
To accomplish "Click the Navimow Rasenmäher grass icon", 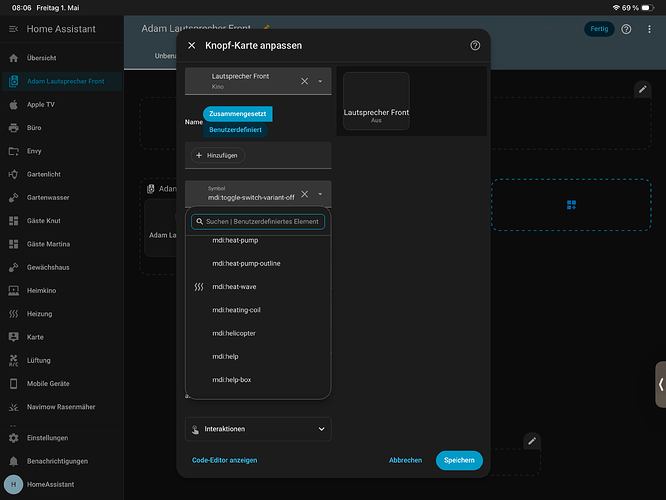I will tap(14, 407).
